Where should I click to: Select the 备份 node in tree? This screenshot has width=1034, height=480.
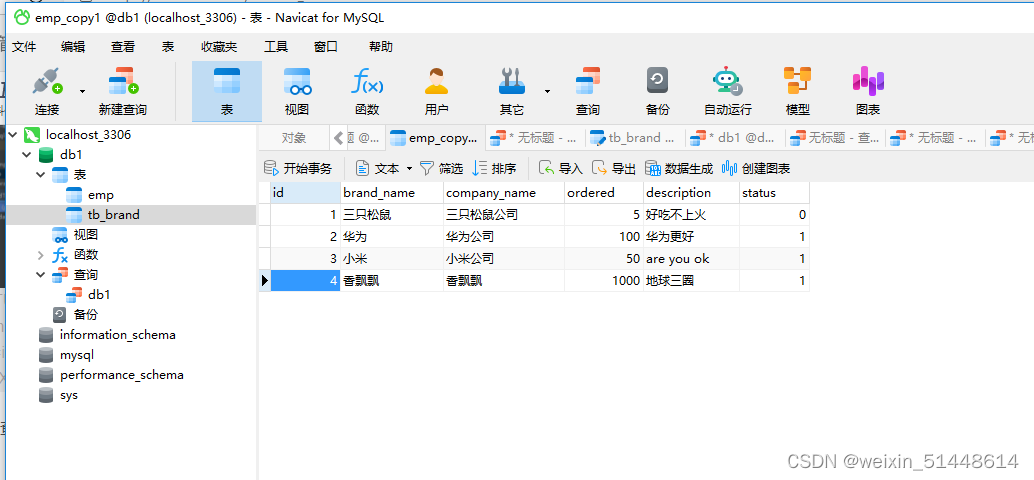[86, 315]
